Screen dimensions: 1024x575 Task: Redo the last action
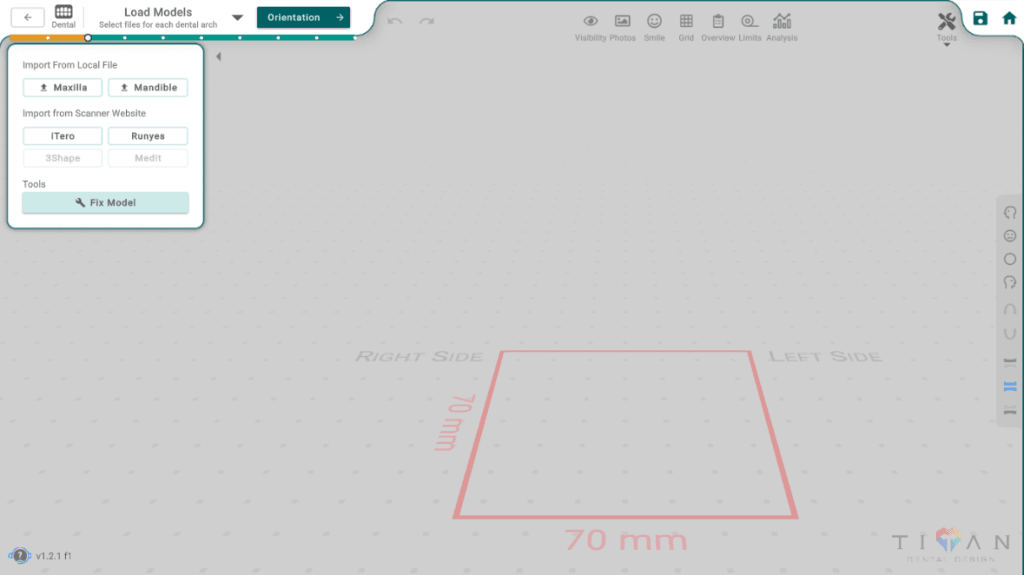coord(426,22)
